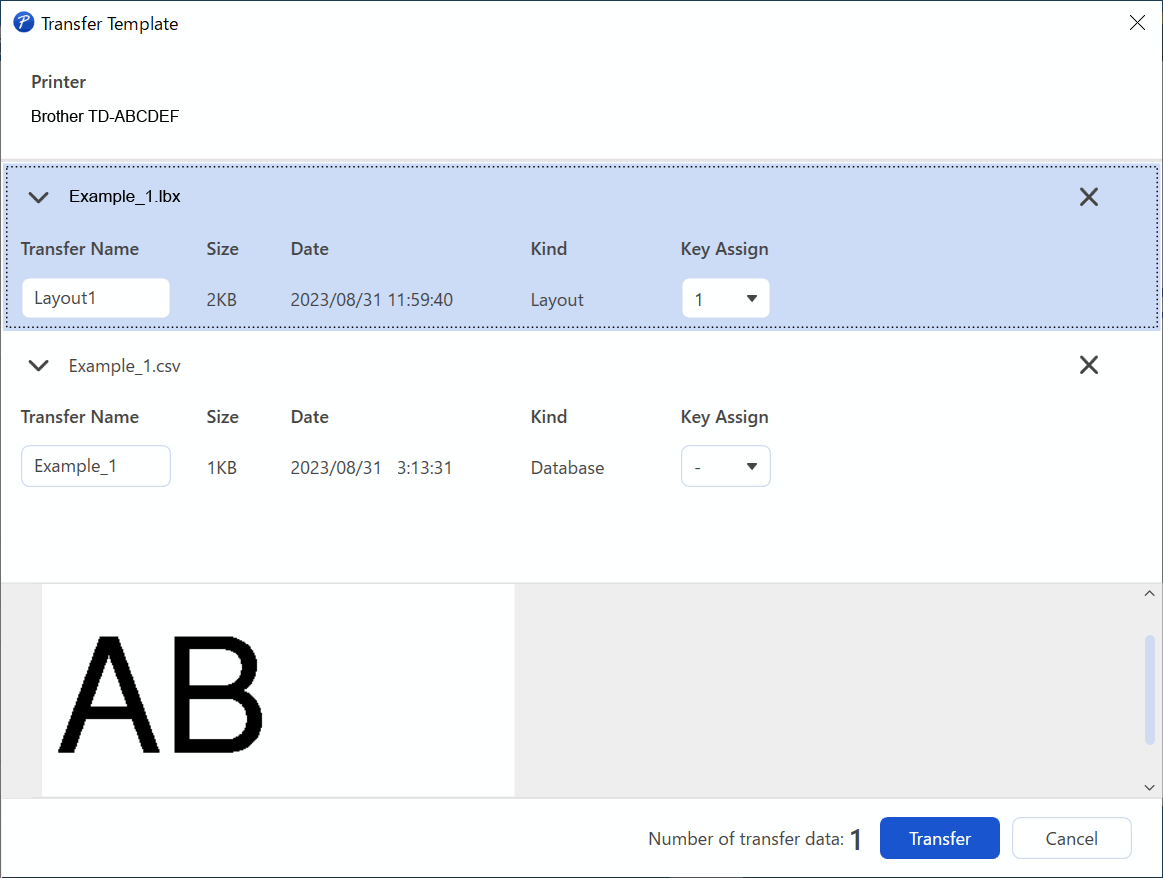Remove Example_1.lbx from the transfer list

1089,197
